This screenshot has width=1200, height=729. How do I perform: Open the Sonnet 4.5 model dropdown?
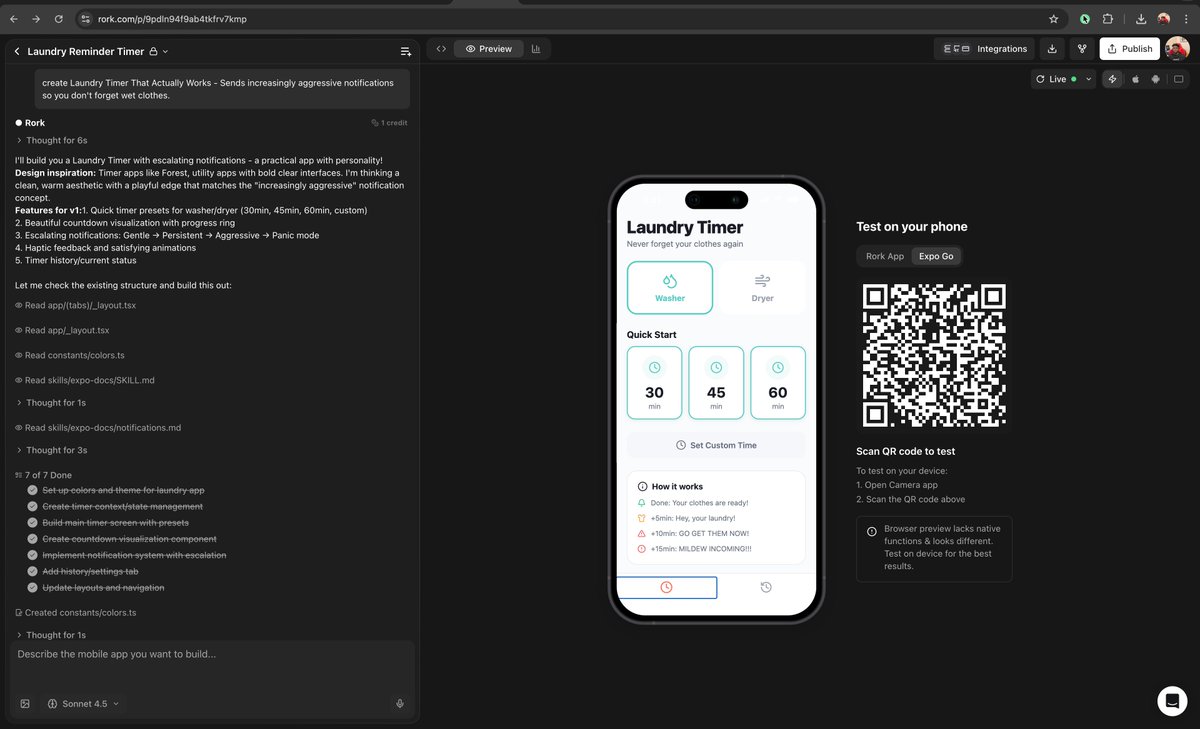click(84, 703)
